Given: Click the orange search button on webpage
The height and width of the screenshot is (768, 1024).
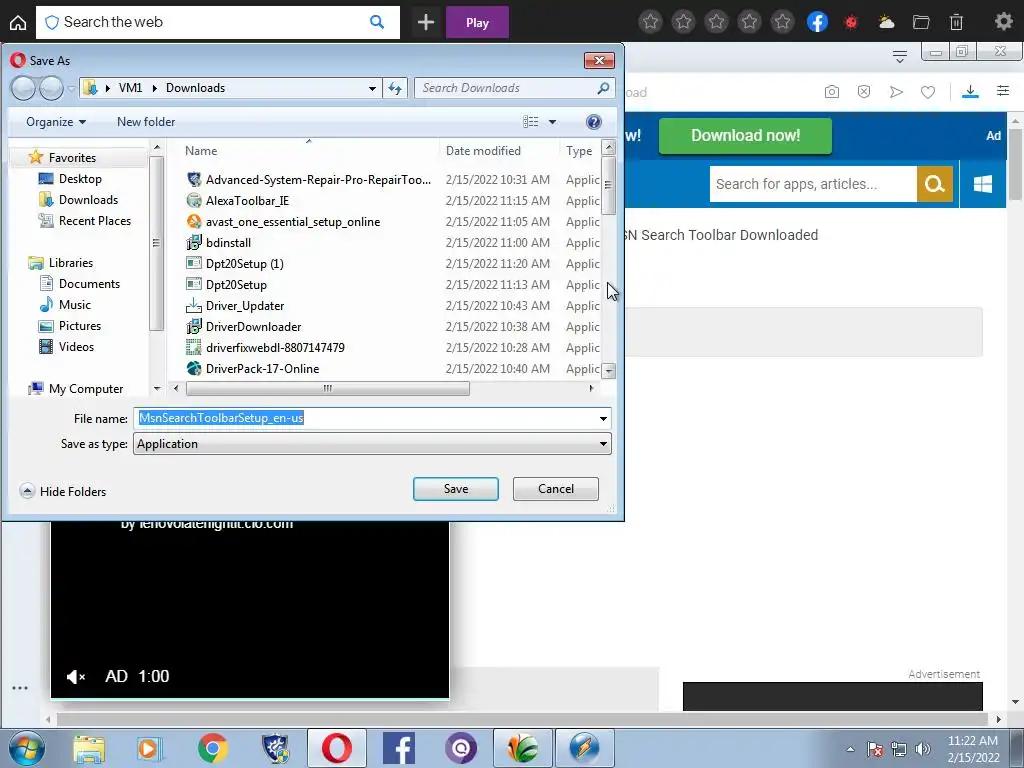Looking at the screenshot, I should point(935,184).
